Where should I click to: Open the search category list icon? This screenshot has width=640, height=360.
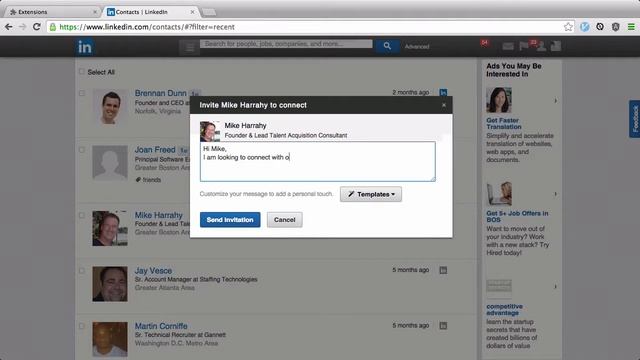tap(189, 47)
